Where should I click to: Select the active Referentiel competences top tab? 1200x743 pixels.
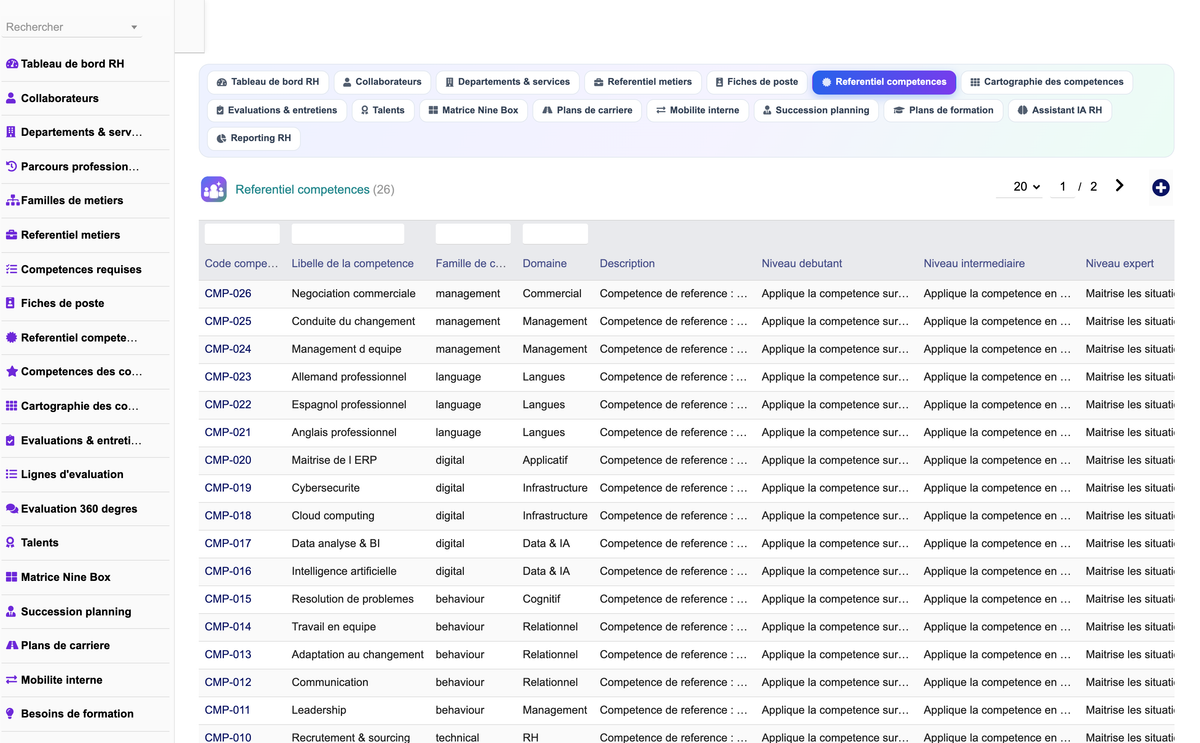(x=884, y=82)
